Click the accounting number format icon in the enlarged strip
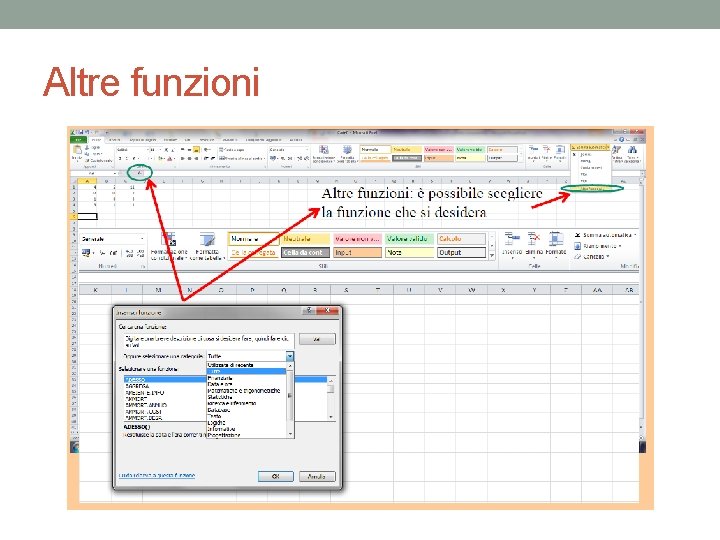Screen dimensions: 720x540 coord(86,253)
